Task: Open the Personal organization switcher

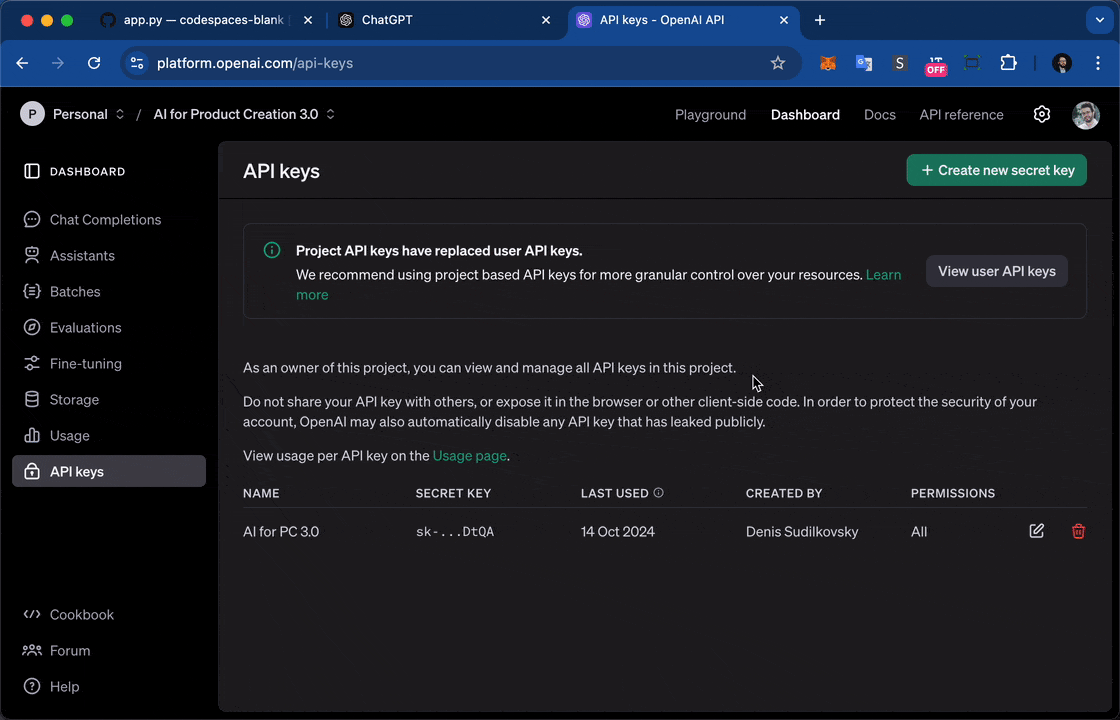Action: [x=72, y=114]
